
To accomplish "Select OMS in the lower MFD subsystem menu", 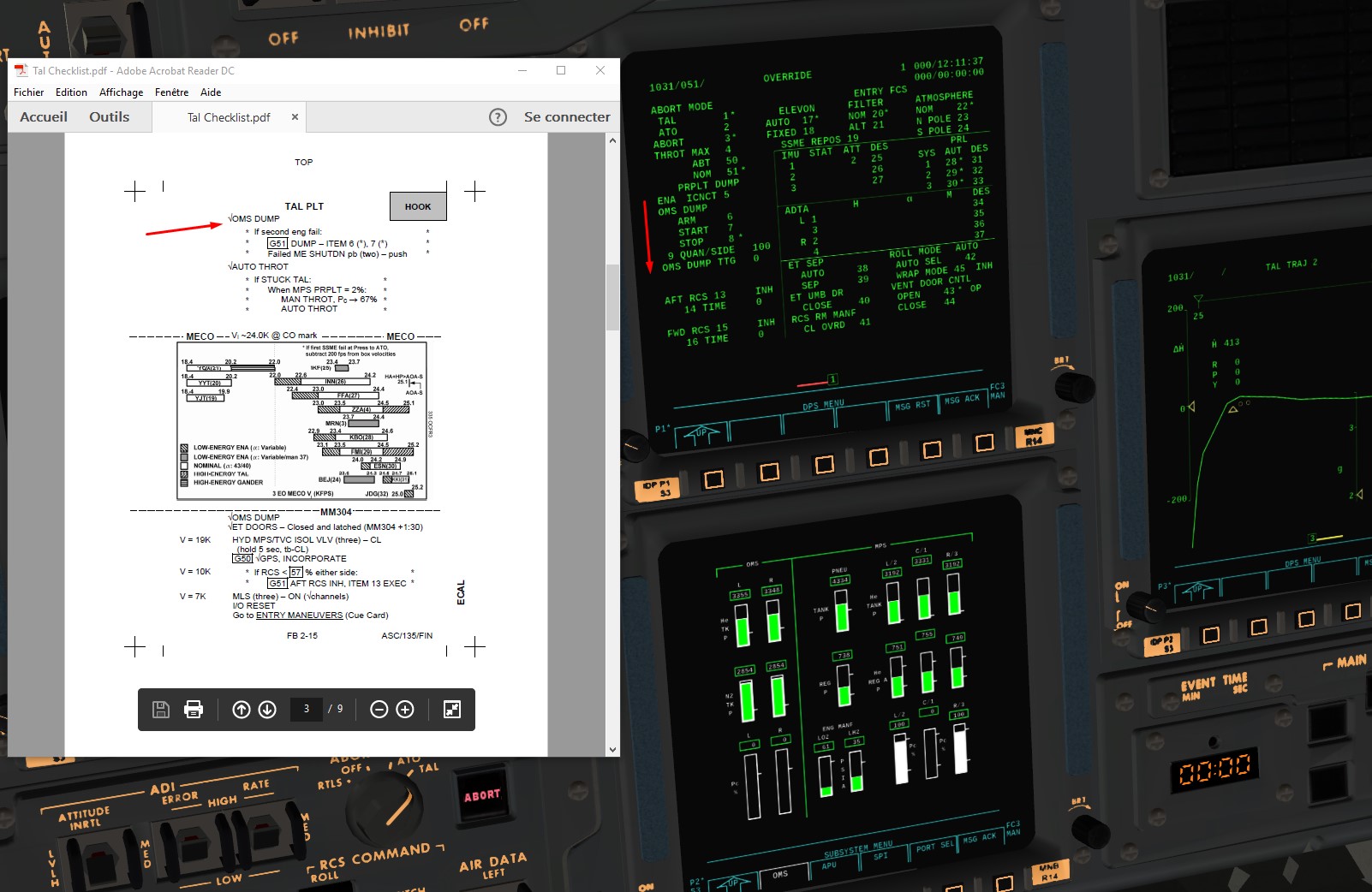I will 780,874.
